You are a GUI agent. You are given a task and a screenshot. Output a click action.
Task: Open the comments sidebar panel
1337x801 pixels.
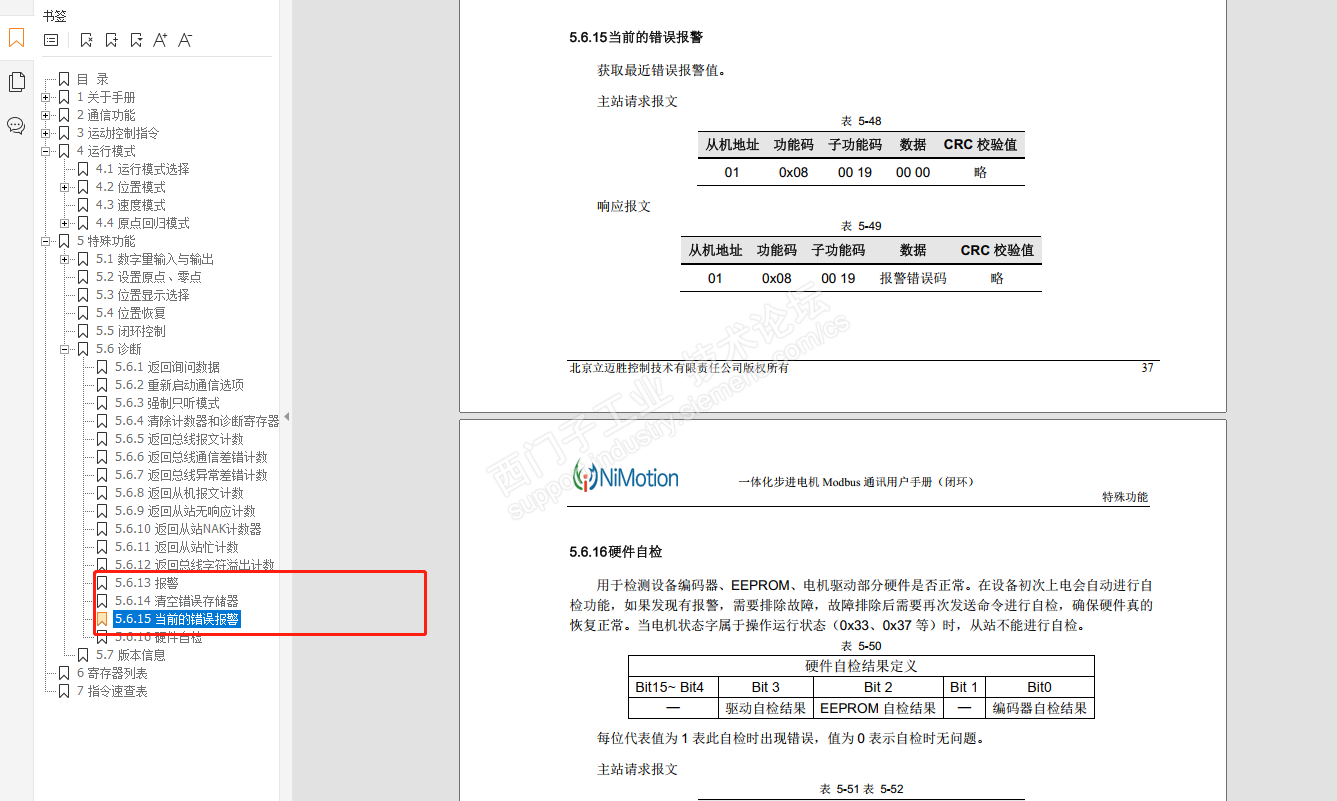(16, 125)
